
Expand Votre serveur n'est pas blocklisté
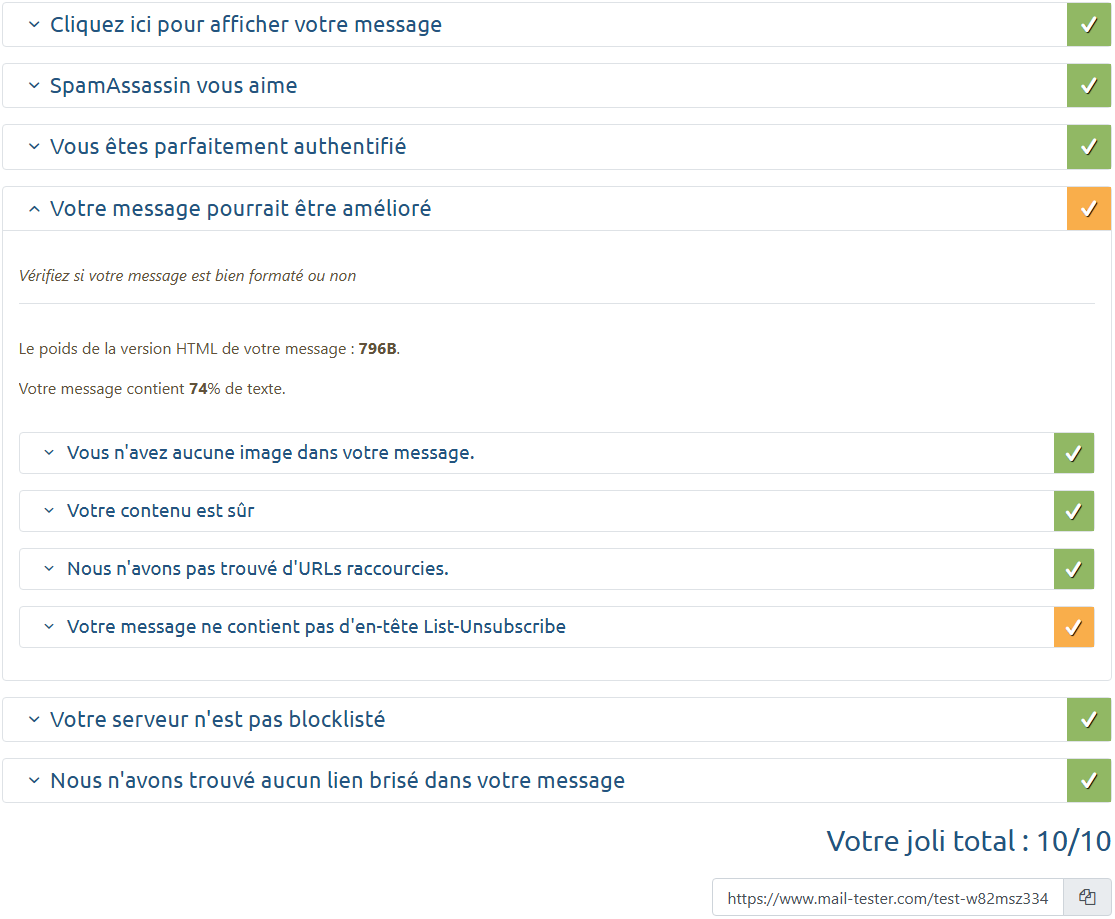pyautogui.click(x=217, y=720)
